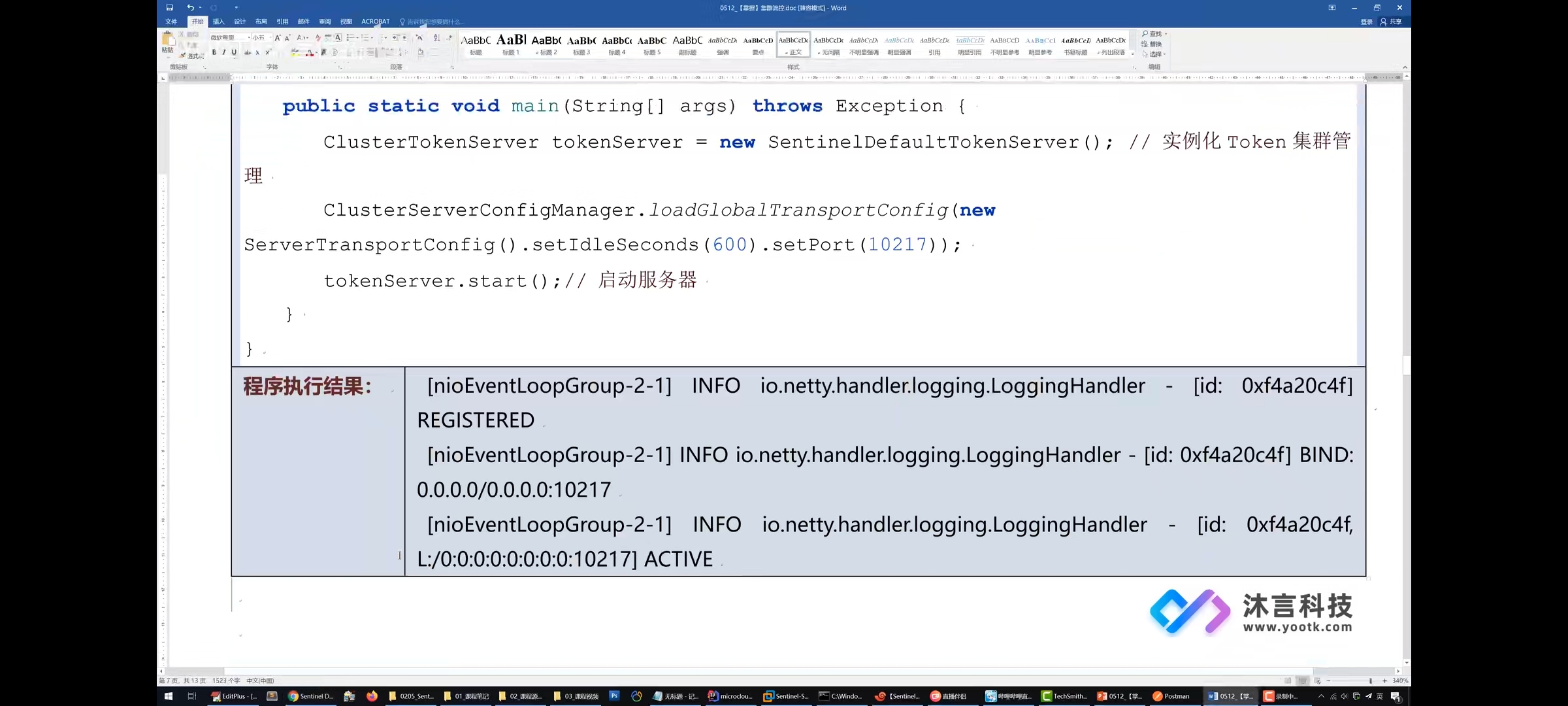Click the Numbering list icon

(366, 38)
